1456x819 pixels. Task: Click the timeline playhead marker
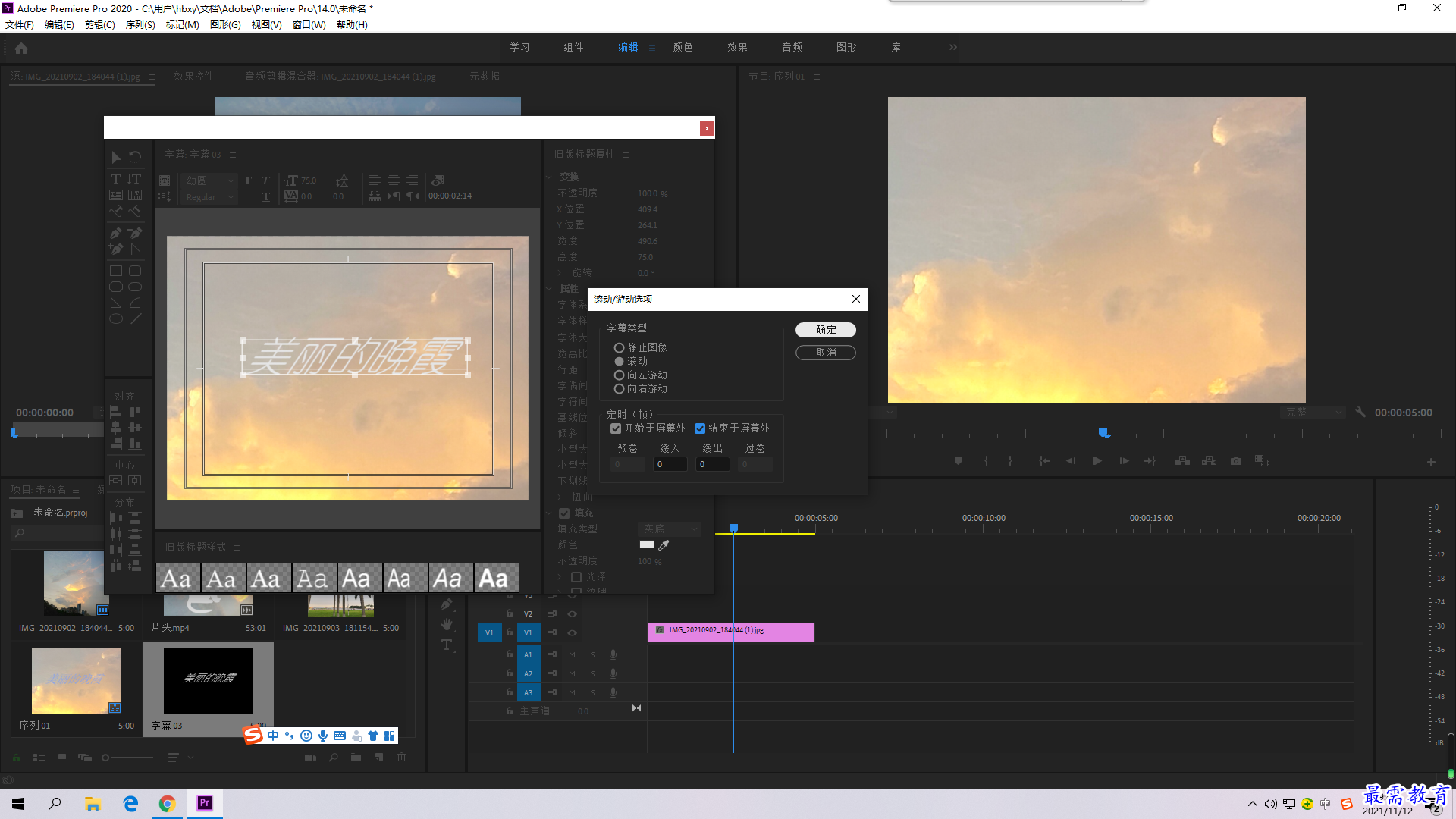coord(733,528)
